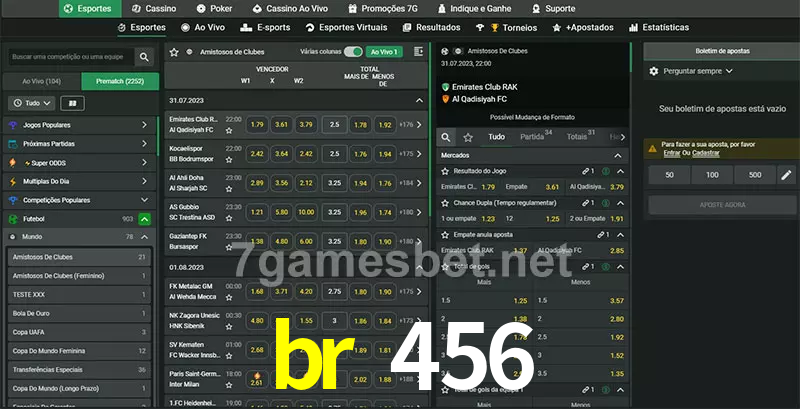Go to Promoções 7G
Viewport: 800px width, 409px height.
(383, 9)
